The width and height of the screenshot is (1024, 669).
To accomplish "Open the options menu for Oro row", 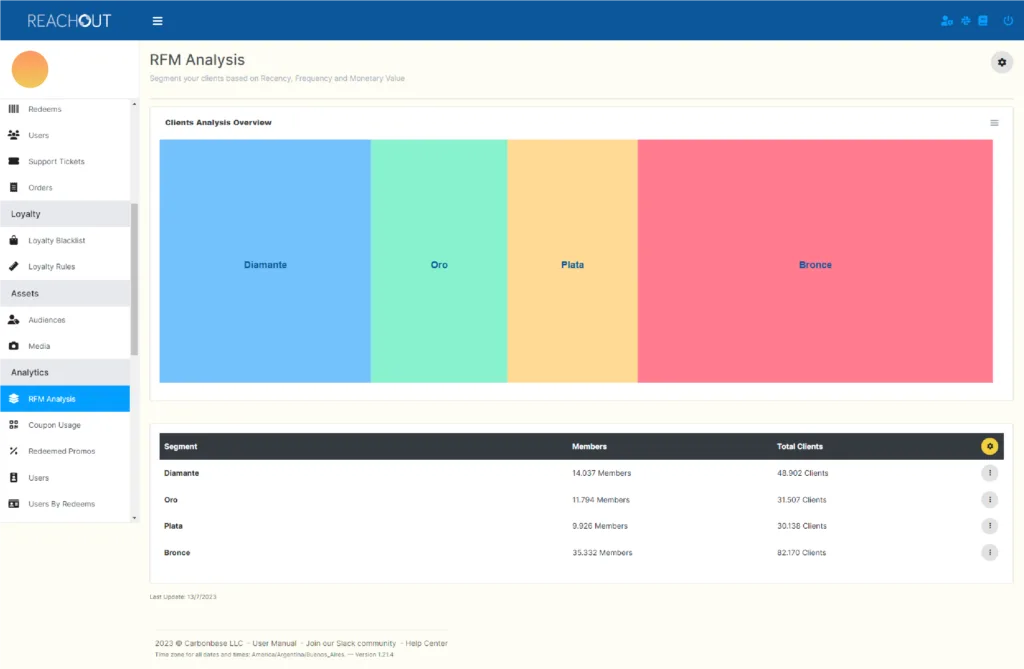I will (989, 500).
